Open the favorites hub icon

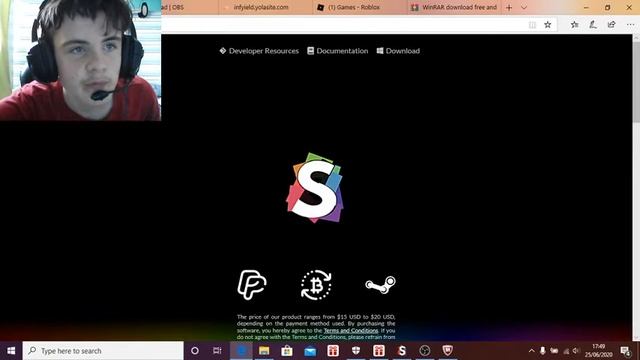click(574, 25)
